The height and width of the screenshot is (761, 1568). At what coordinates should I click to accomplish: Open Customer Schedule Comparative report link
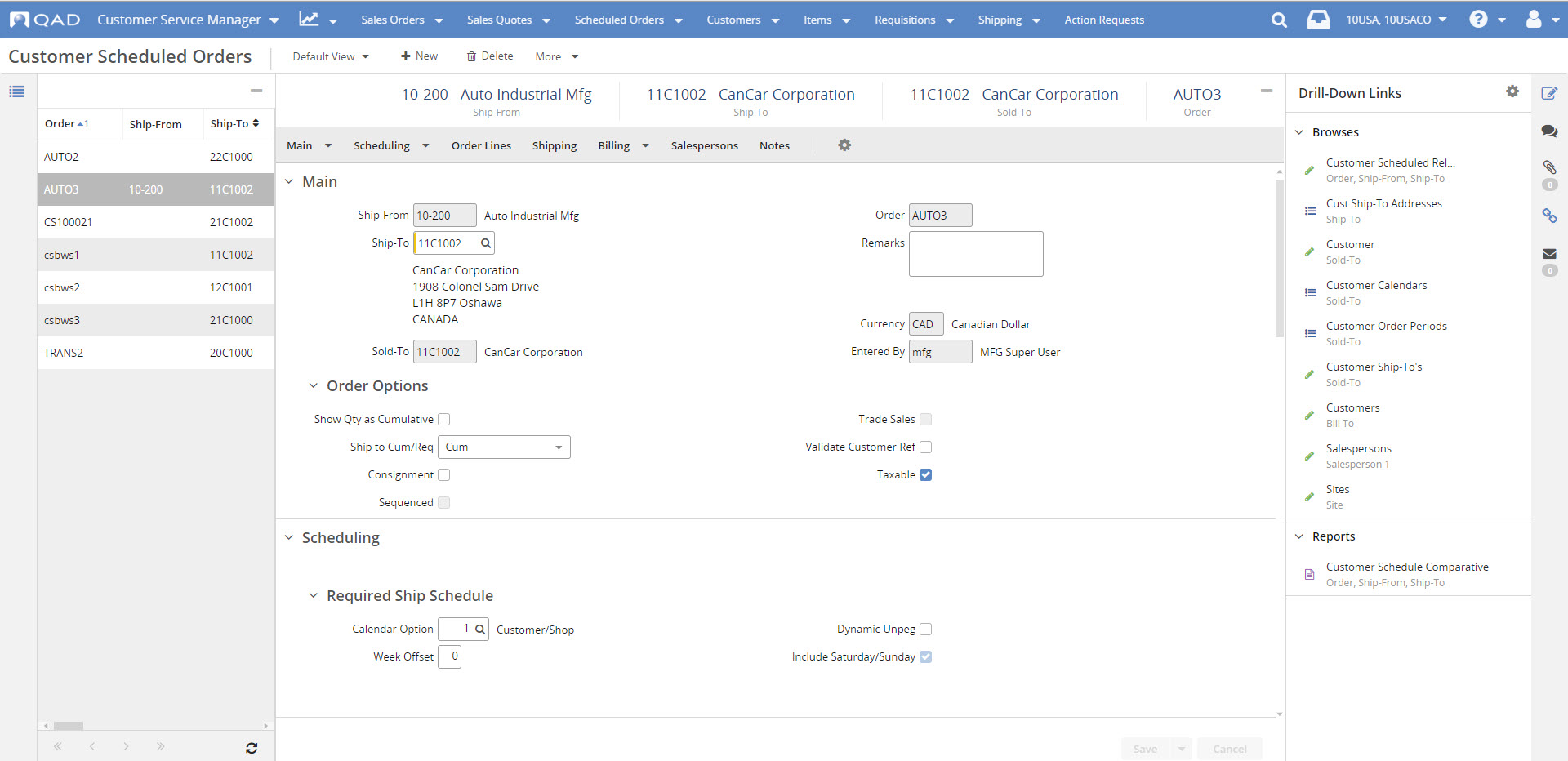pyautogui.click(x=1406, y=567)
